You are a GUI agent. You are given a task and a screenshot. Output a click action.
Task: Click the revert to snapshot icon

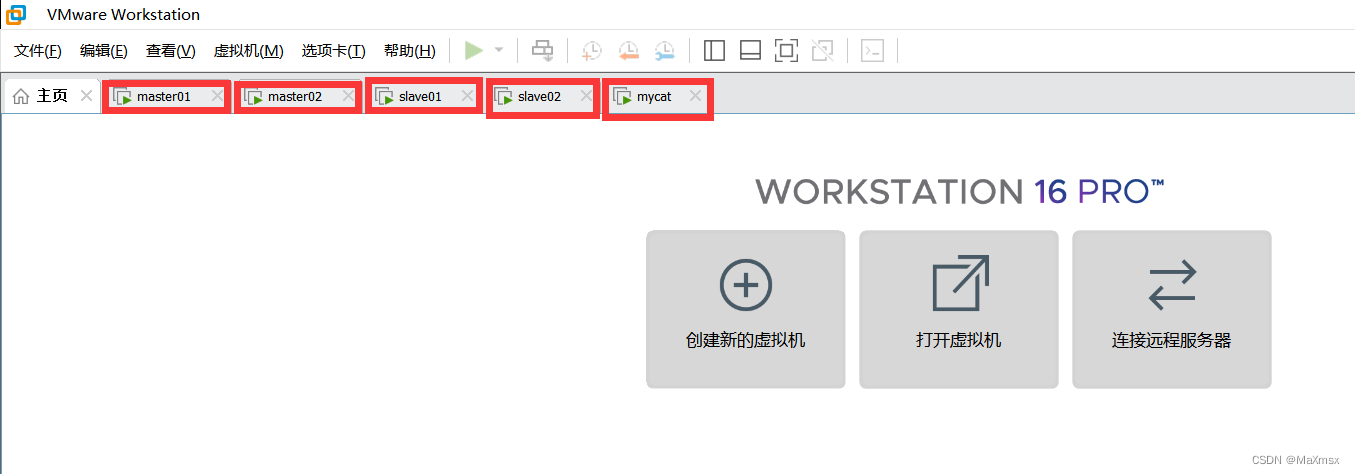[x=628, y=50]
